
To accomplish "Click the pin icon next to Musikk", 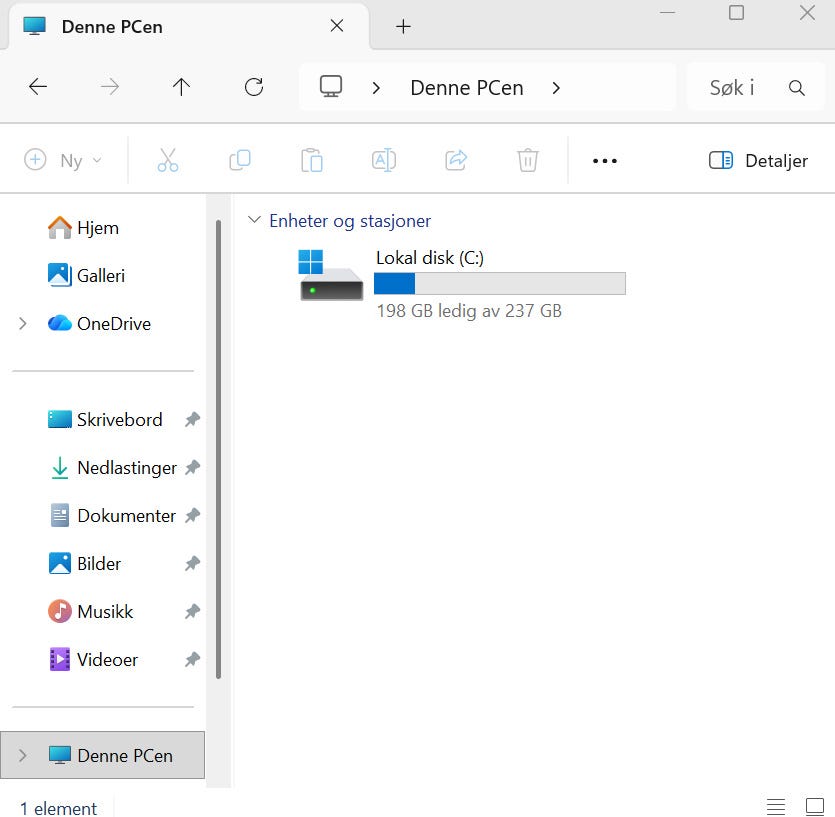I will click(x=192, y=611).
